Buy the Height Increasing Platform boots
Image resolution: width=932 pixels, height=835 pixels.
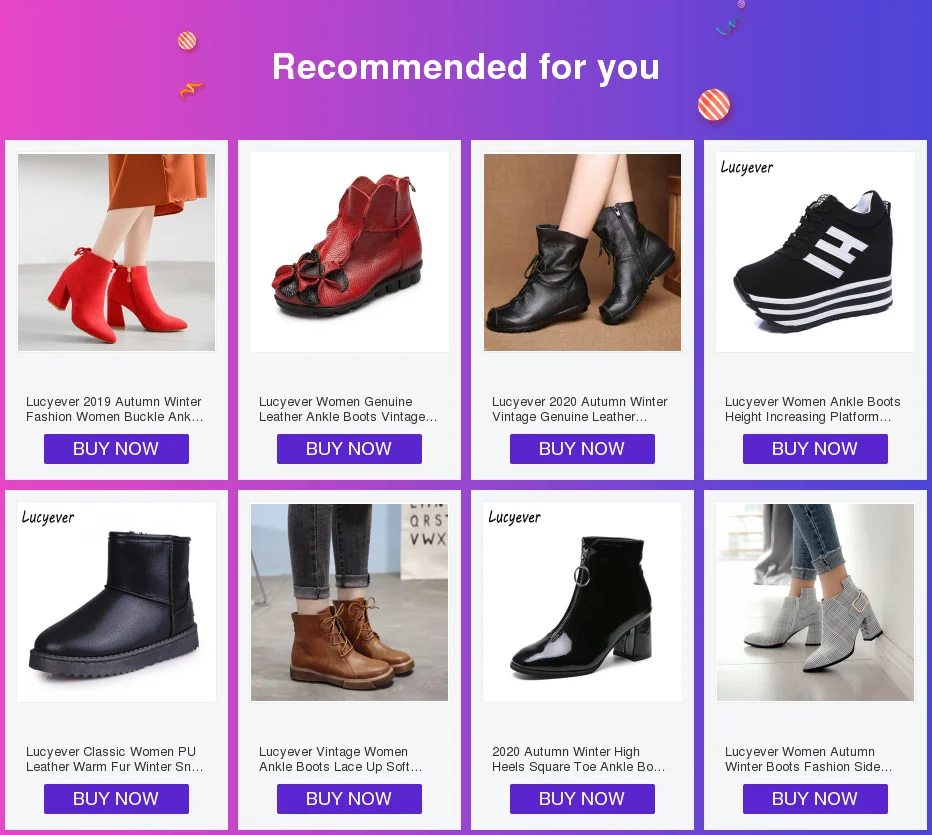click(x=816, y=449)
